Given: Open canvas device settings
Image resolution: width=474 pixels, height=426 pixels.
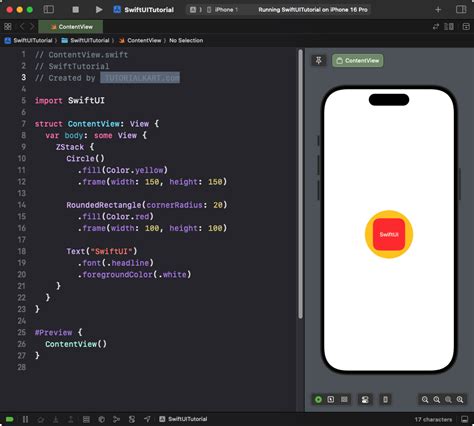Looking at the screenshot, I should [x=365, y=399].
